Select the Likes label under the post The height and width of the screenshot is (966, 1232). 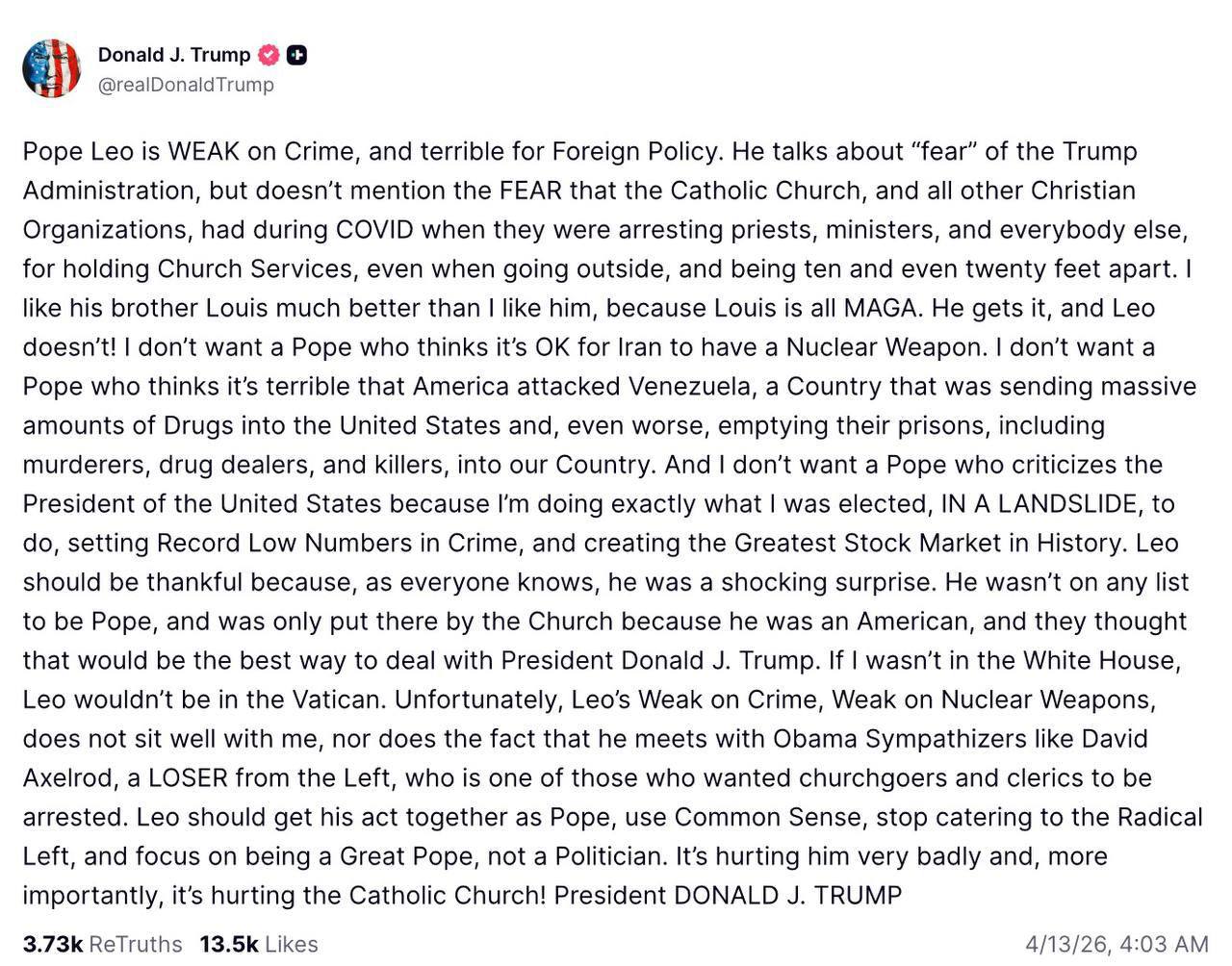pos(292,944)
